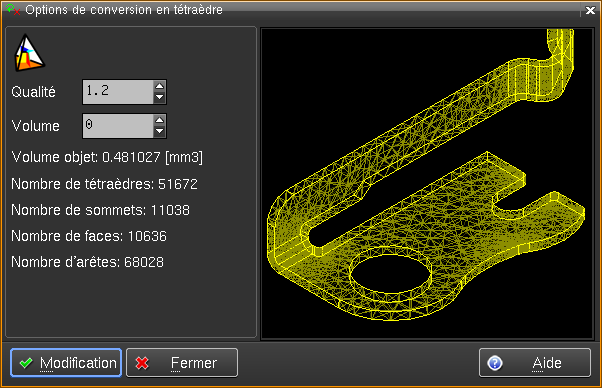Image resolution: width=602 pixels, height=388 pixels.
Task: Click the green checkmark on Modification
Action: tap(26, 363)
